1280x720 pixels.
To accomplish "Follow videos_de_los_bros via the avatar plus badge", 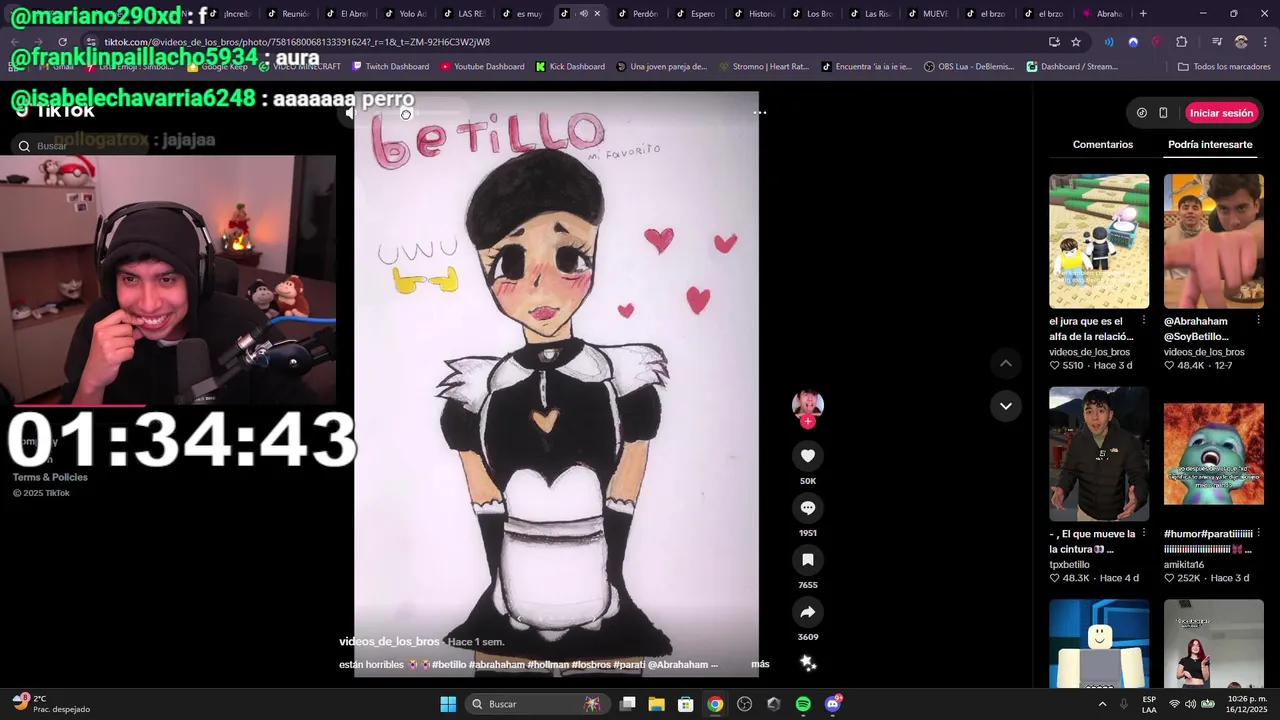I will (x=808, y=422).
